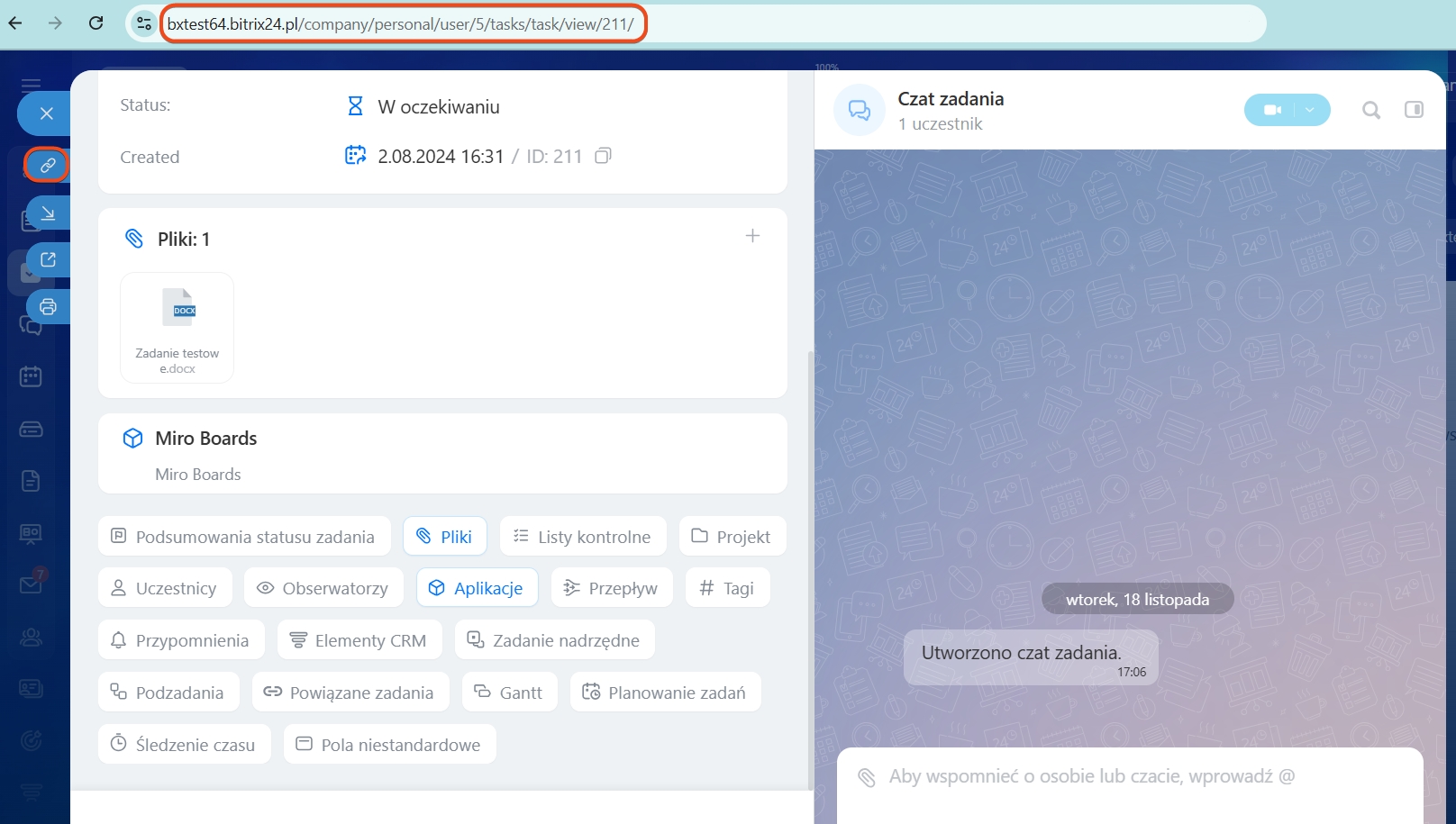Screen dimensions: 1456x824
Task: Open Listy kontrolne section
Action: coord(582,537)
